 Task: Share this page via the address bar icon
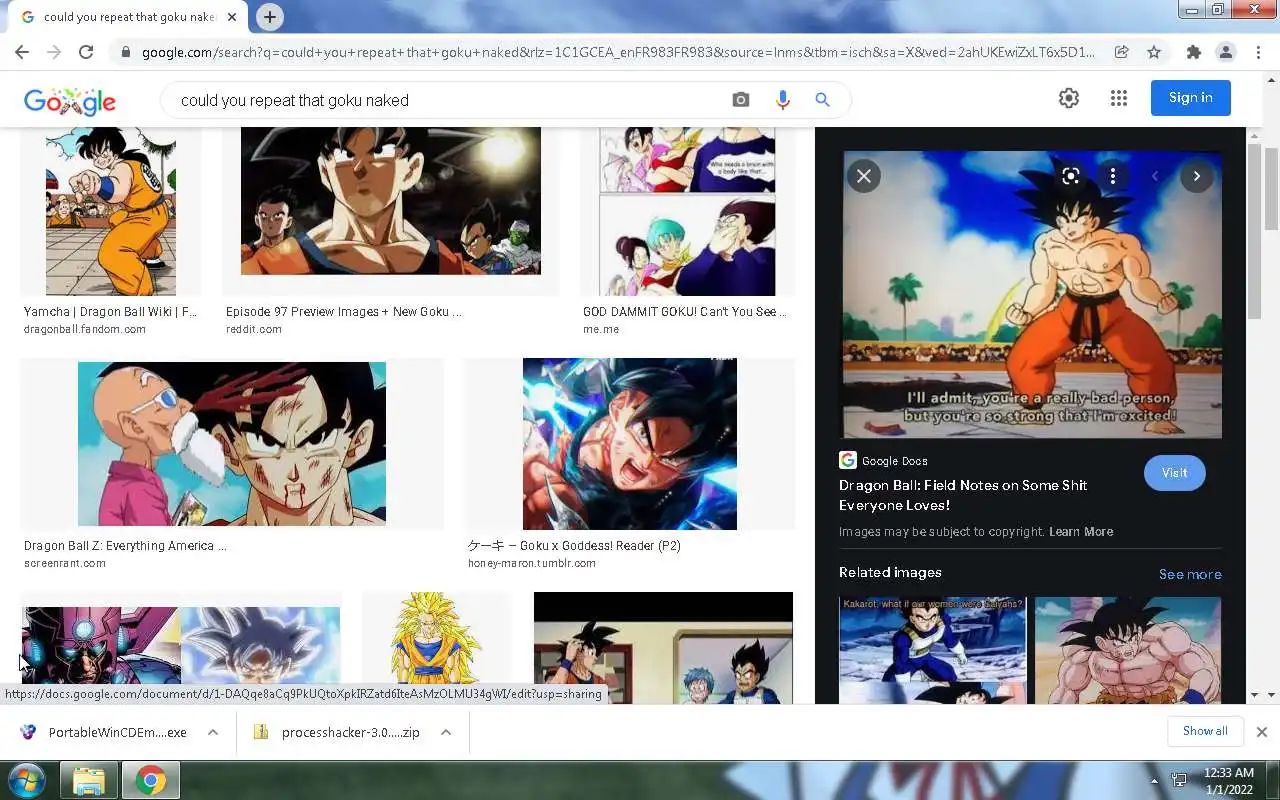[x=1122, y=52]
